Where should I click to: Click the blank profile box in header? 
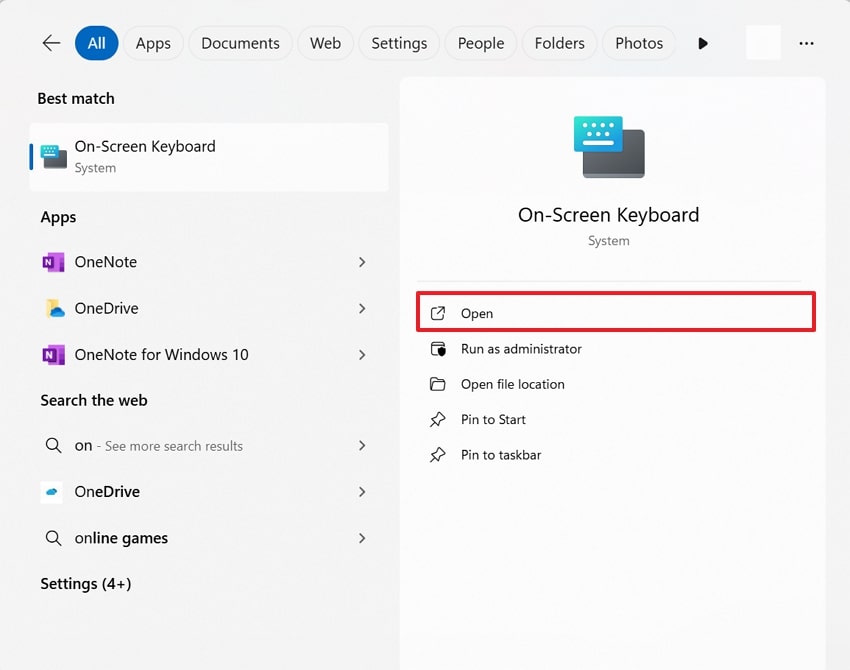coord(763,42)
